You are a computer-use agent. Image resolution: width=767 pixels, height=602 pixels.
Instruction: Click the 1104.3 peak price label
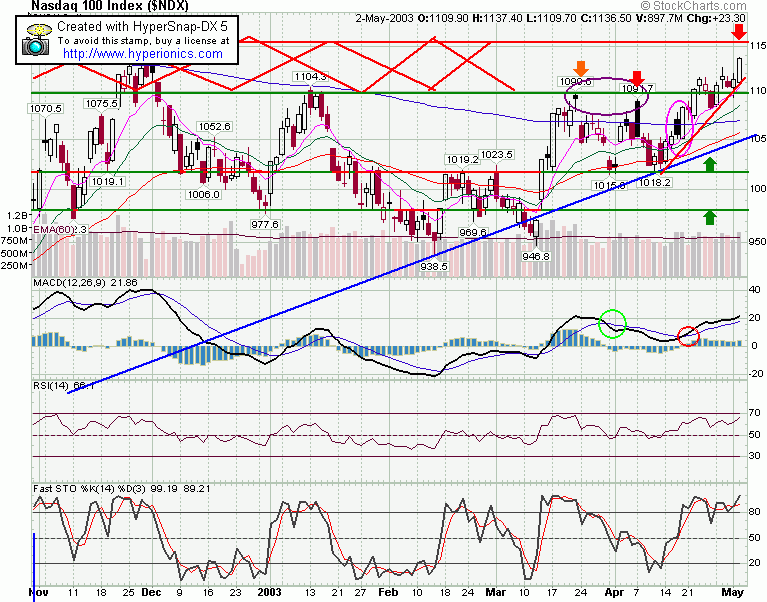click(x=310, y=77)
